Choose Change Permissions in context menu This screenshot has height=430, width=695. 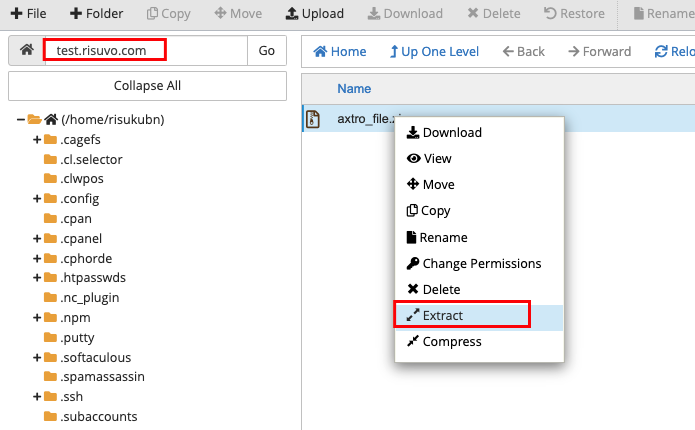coord(481,263)
